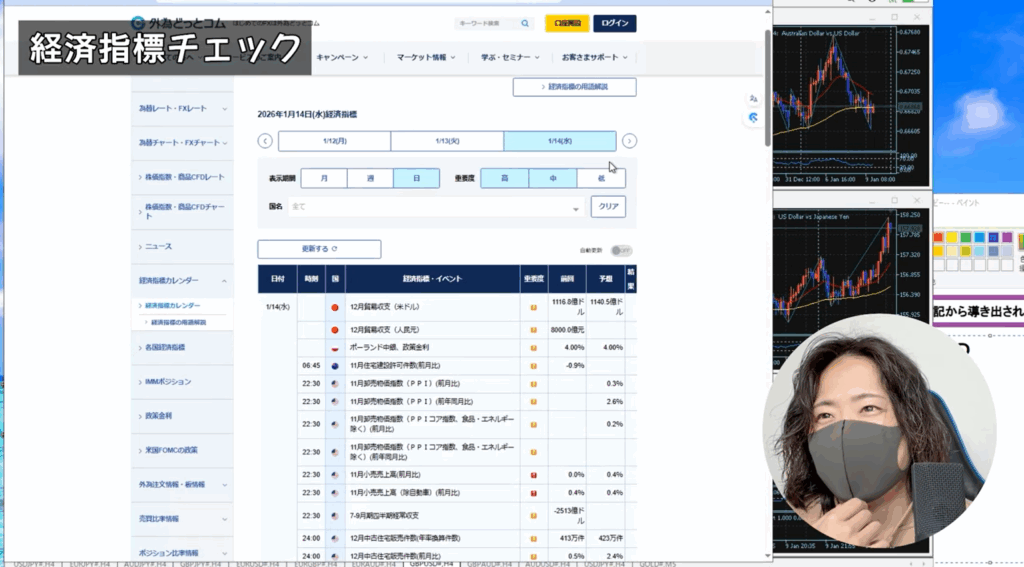Click the flag icon for 12月貿易収支(米ドル) row
This screenshot has height=567, width=1024.
[335, 307]
